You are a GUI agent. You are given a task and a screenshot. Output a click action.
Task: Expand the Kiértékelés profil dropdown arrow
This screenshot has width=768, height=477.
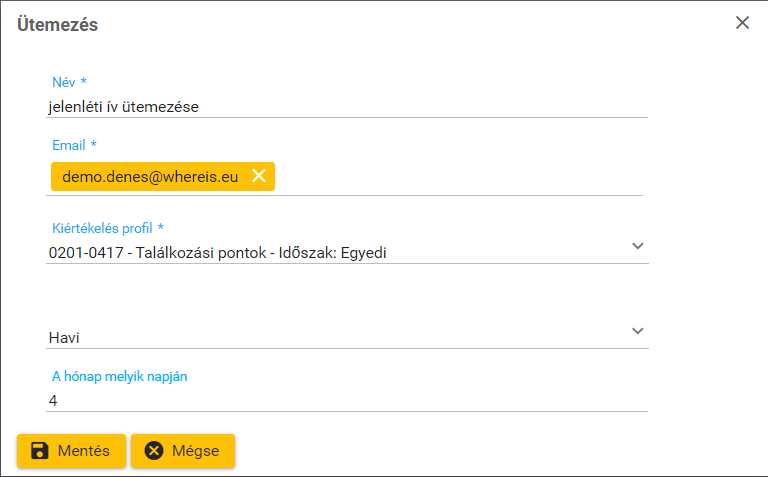638,246
